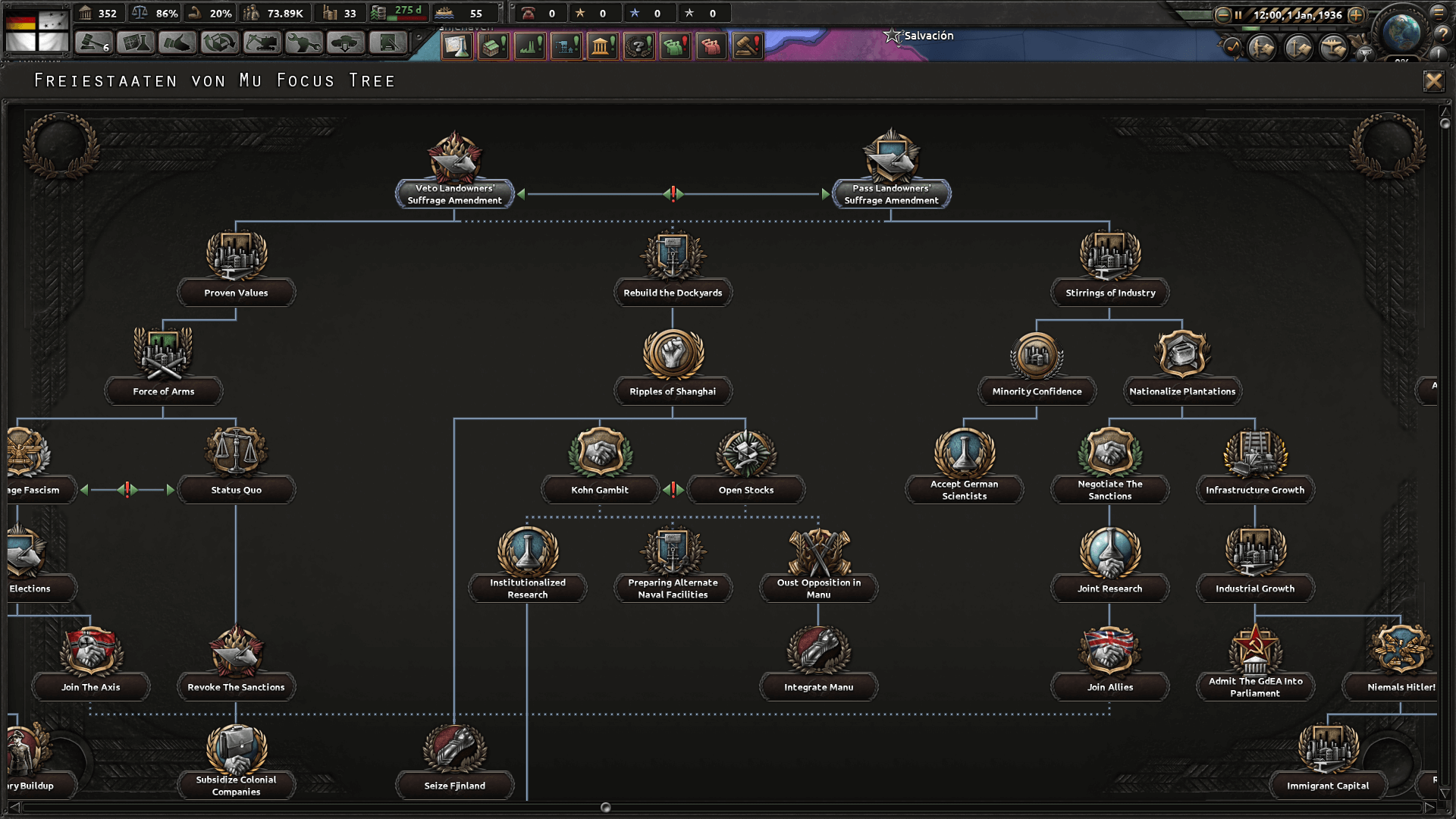Click the horizontal scrollbar handle at bottom
The image size is (1456, 819).
[x=605, y=808]
